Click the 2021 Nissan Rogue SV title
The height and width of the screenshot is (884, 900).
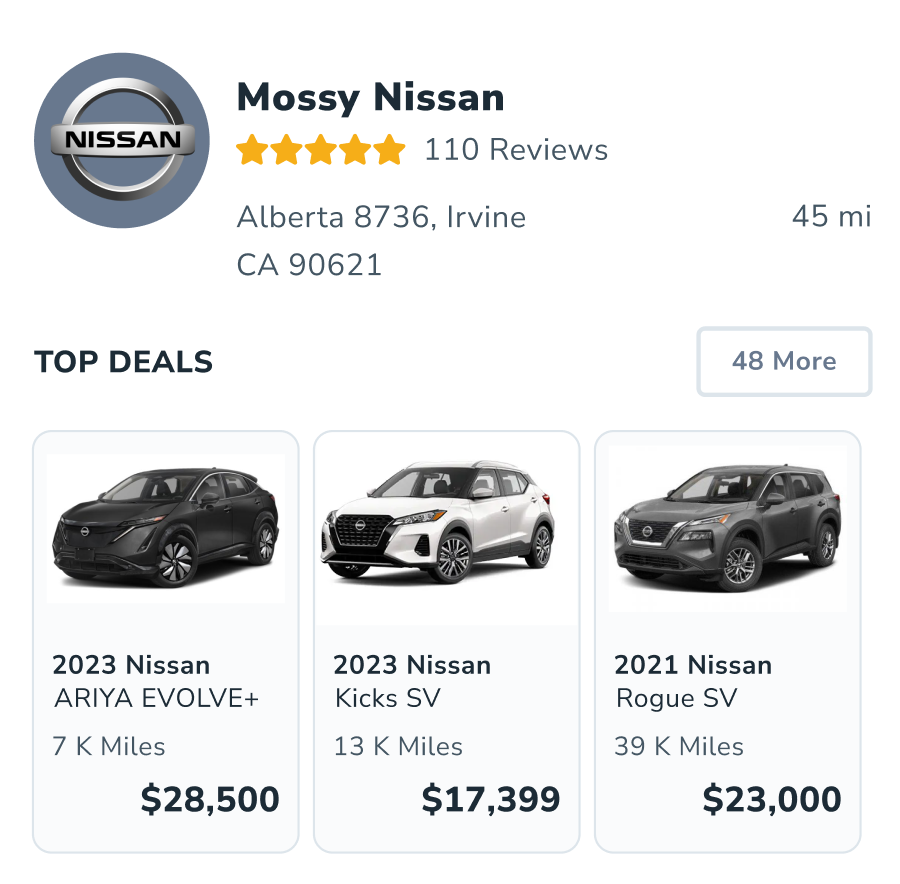click(693, 681)
